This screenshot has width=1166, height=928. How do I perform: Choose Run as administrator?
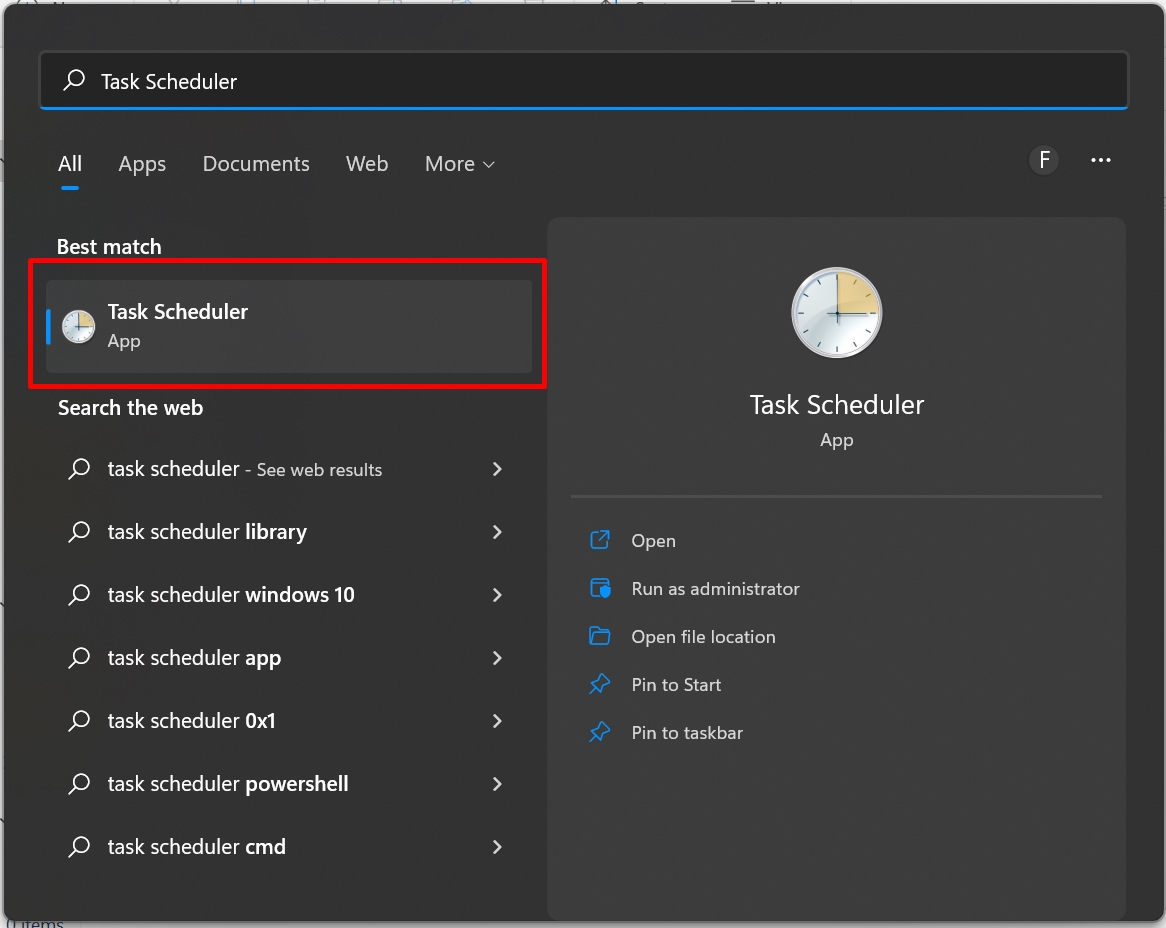coord(715,589)
